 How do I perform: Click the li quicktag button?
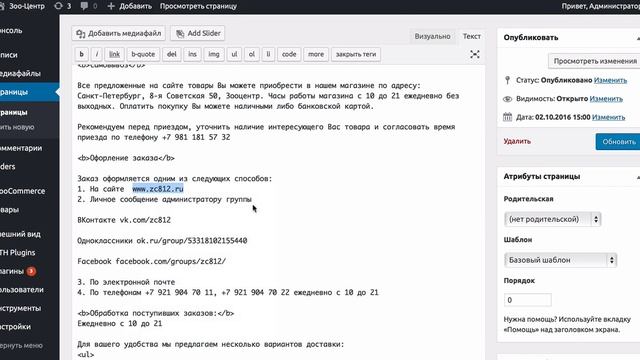[268, 54]
